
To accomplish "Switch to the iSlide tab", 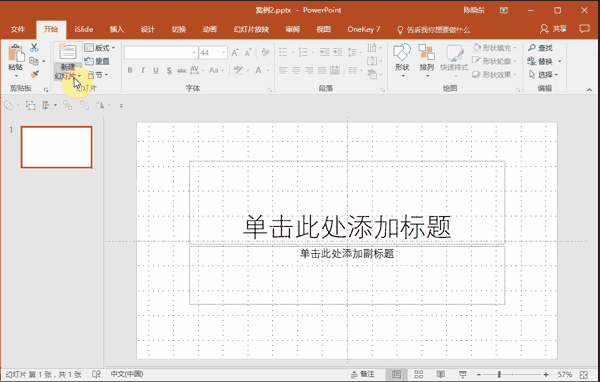I will click(83, 29).
